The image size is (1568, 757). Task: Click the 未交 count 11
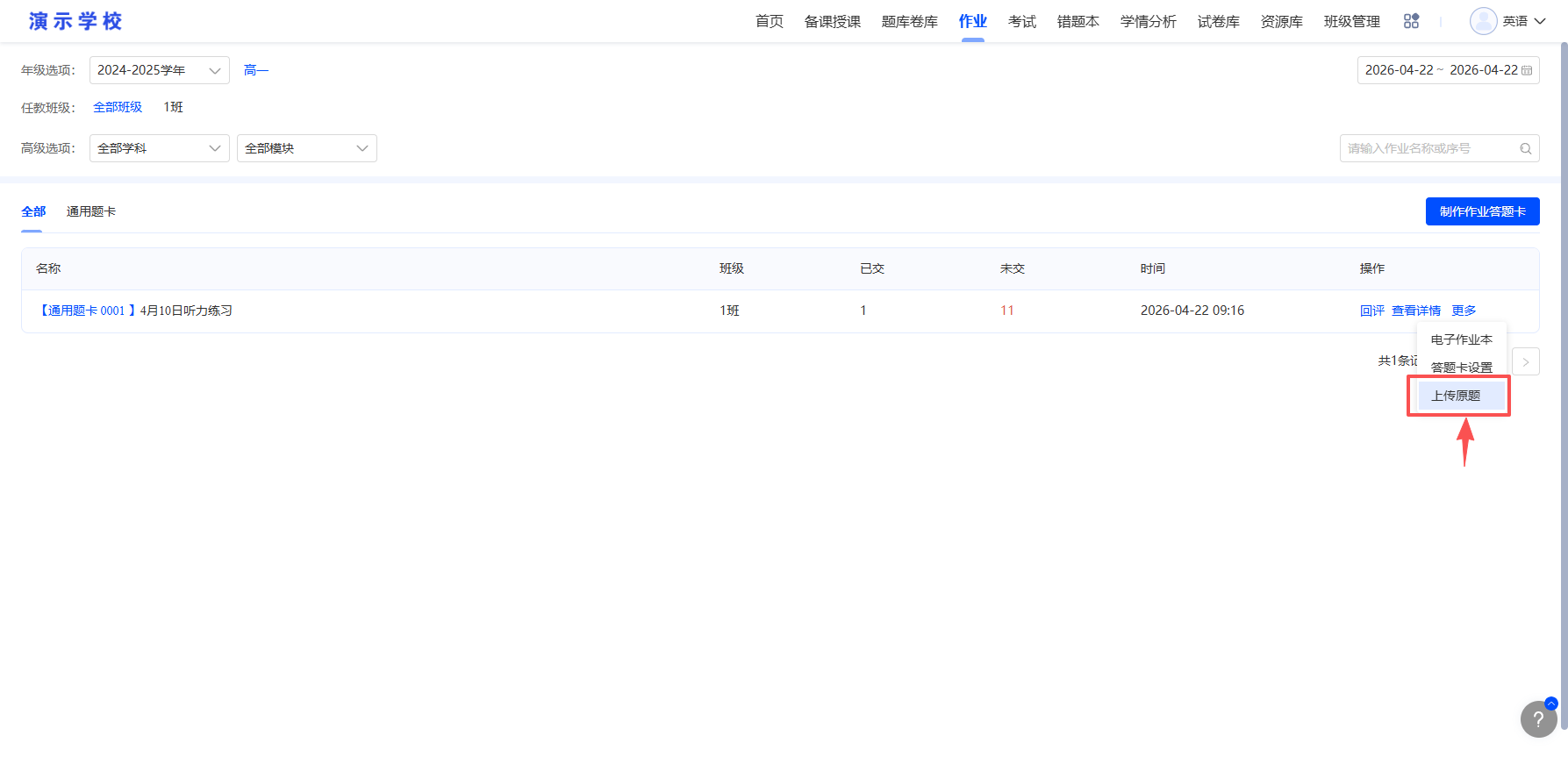[1007, 311]
